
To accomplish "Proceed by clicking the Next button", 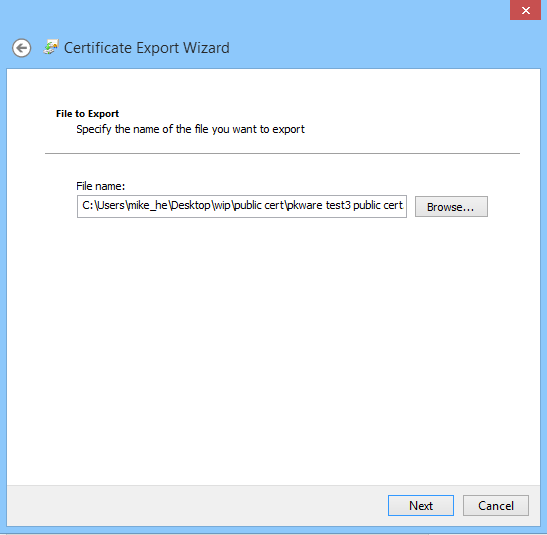I will (x=421, y=505).
